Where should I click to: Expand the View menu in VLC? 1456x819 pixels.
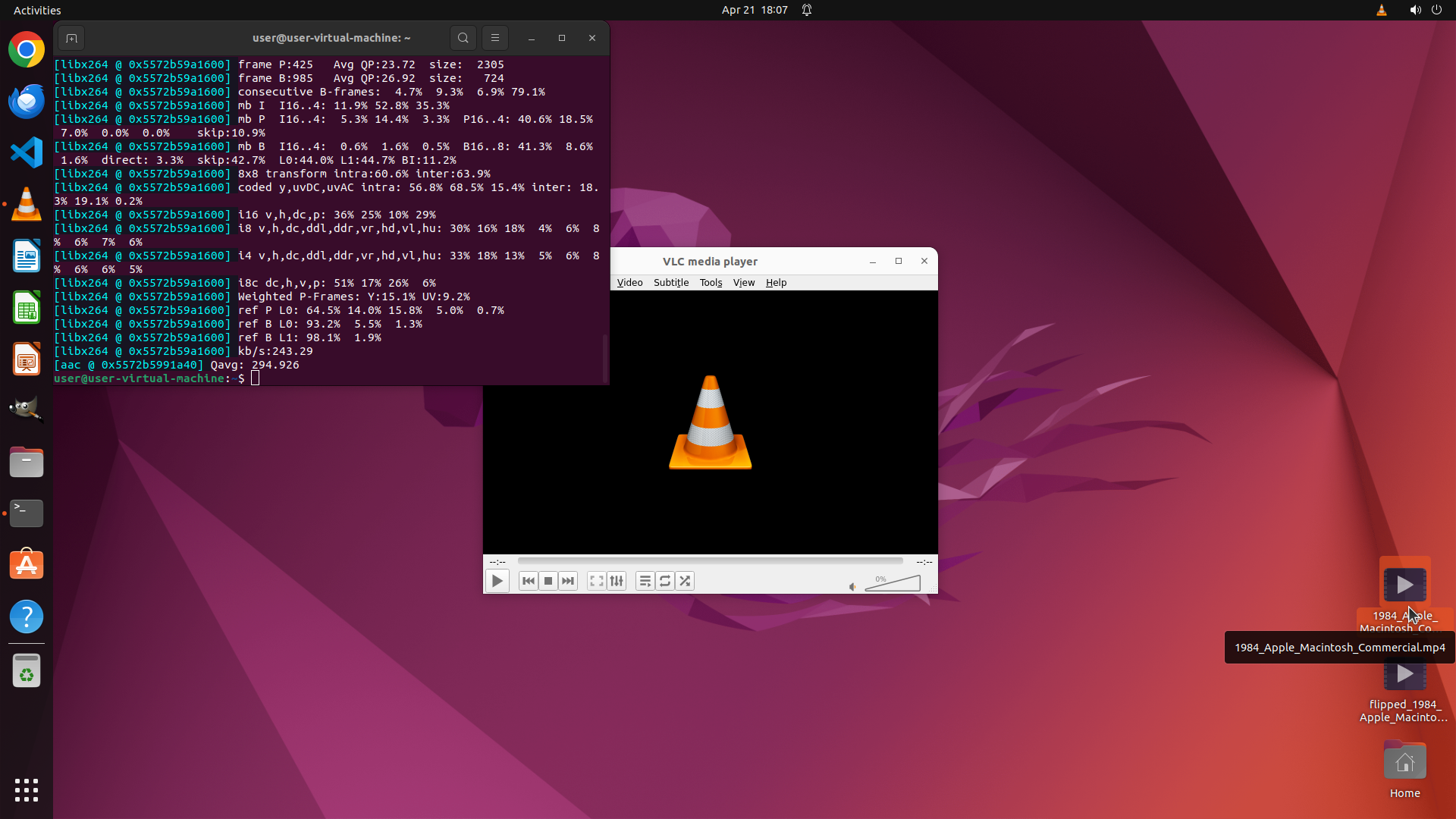[x=743, y=282]
